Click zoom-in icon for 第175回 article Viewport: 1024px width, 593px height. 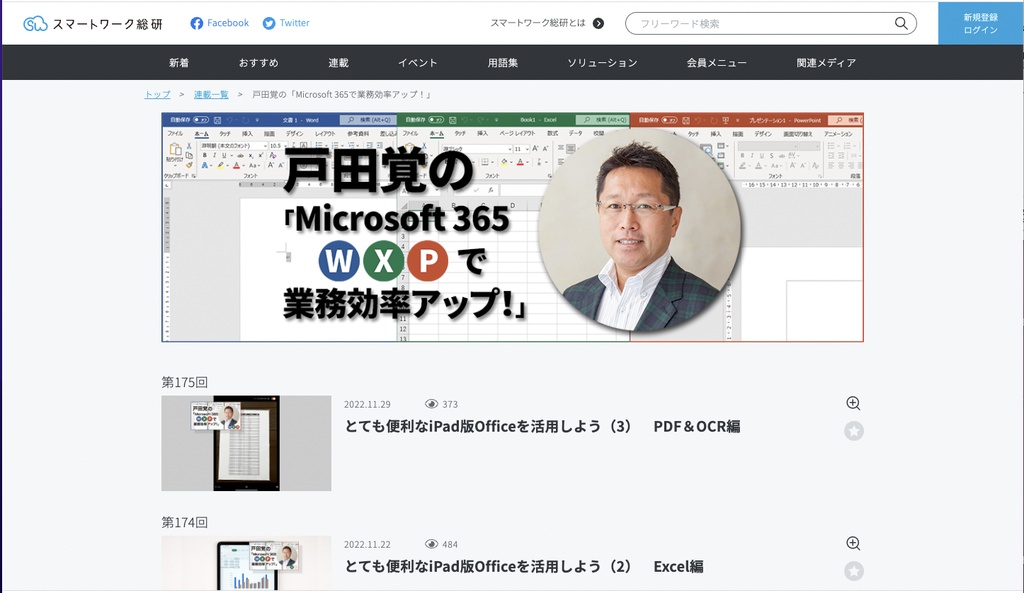tap(853, 404)
